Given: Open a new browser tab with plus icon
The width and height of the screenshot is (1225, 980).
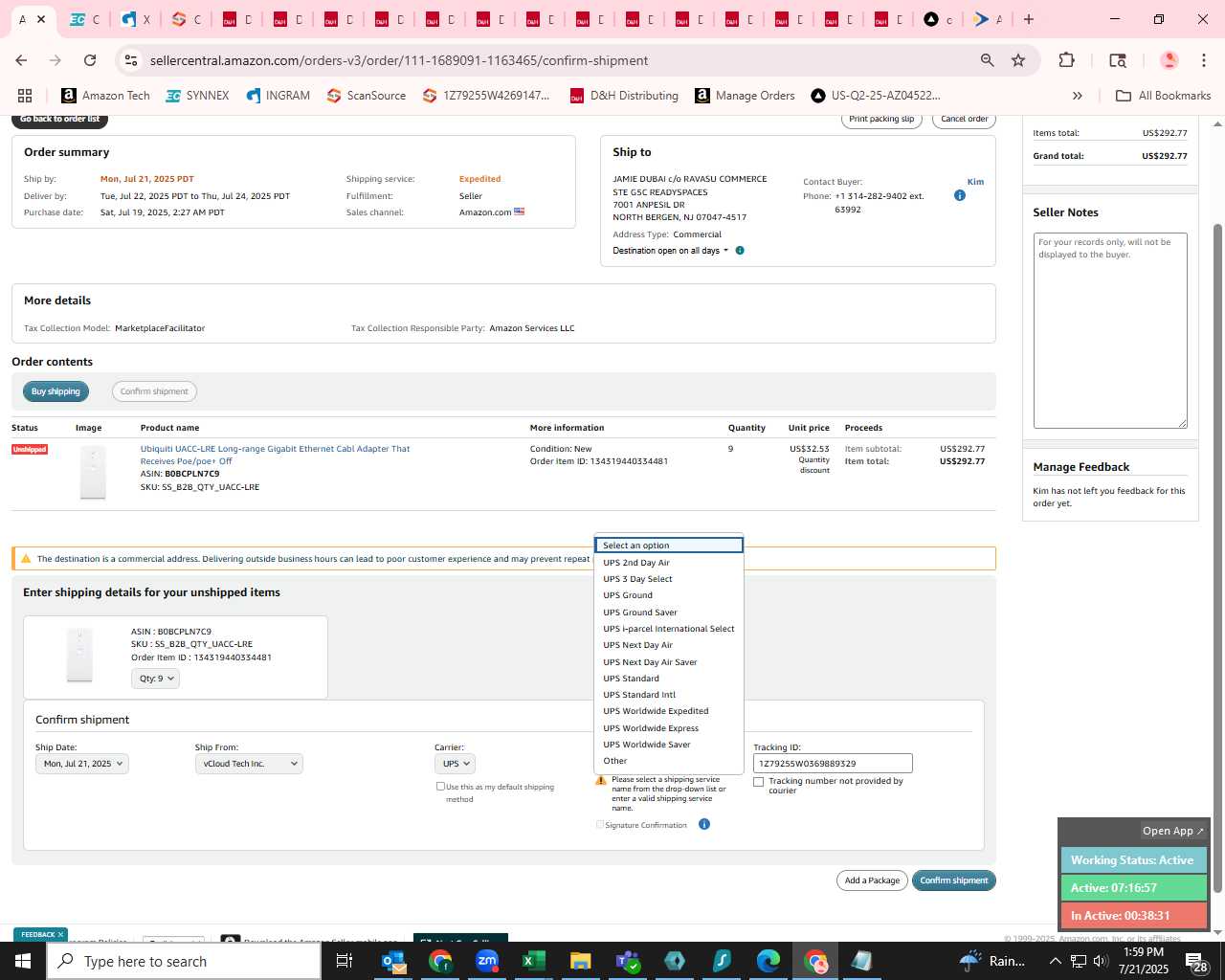Looking at the screenshot, I should (x=1029, y=19).
